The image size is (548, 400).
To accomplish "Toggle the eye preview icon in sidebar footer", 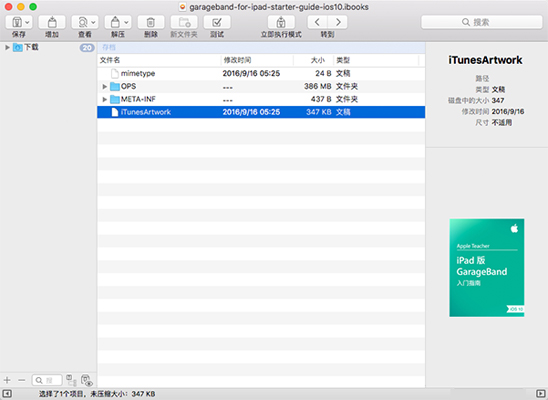I will coord(86,380).
